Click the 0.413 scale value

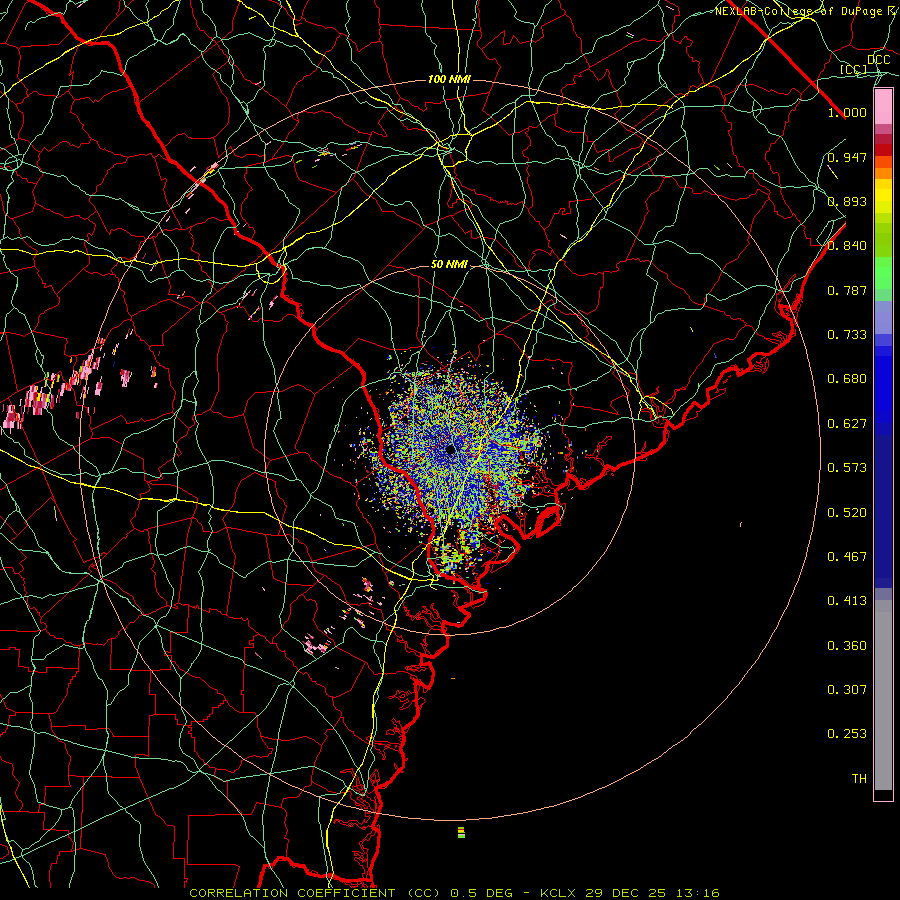(x=847, y=601)
